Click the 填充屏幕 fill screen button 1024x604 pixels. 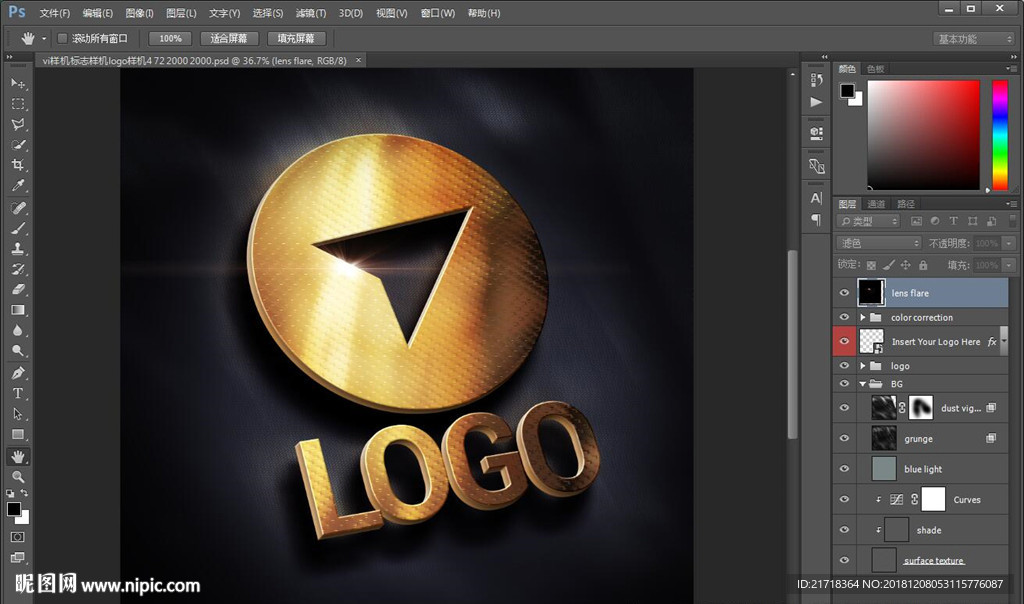pos(296,39)
